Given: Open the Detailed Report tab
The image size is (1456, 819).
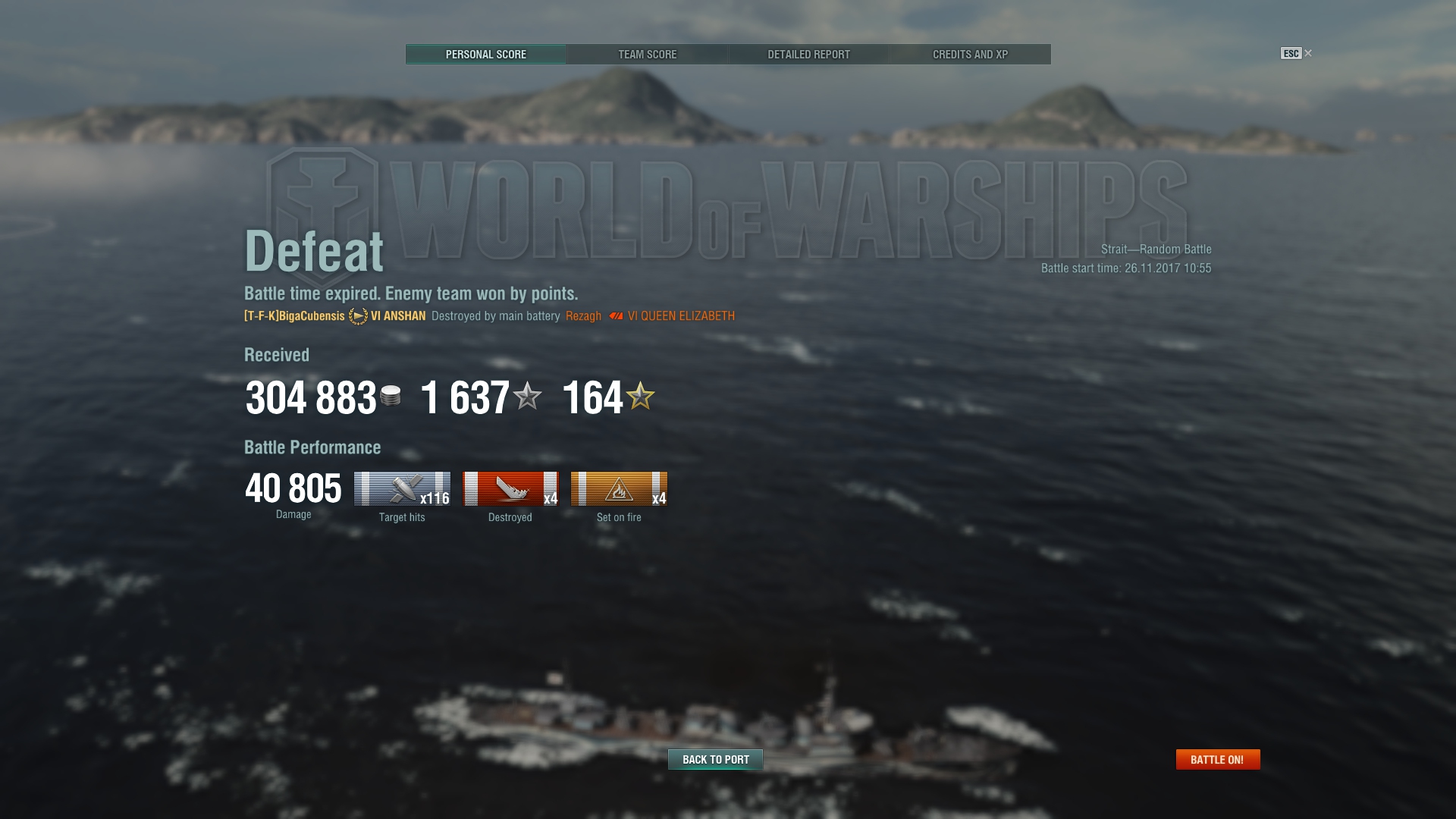Looking at the screenshot, I should pyautogui.click(x=808, y=55).
